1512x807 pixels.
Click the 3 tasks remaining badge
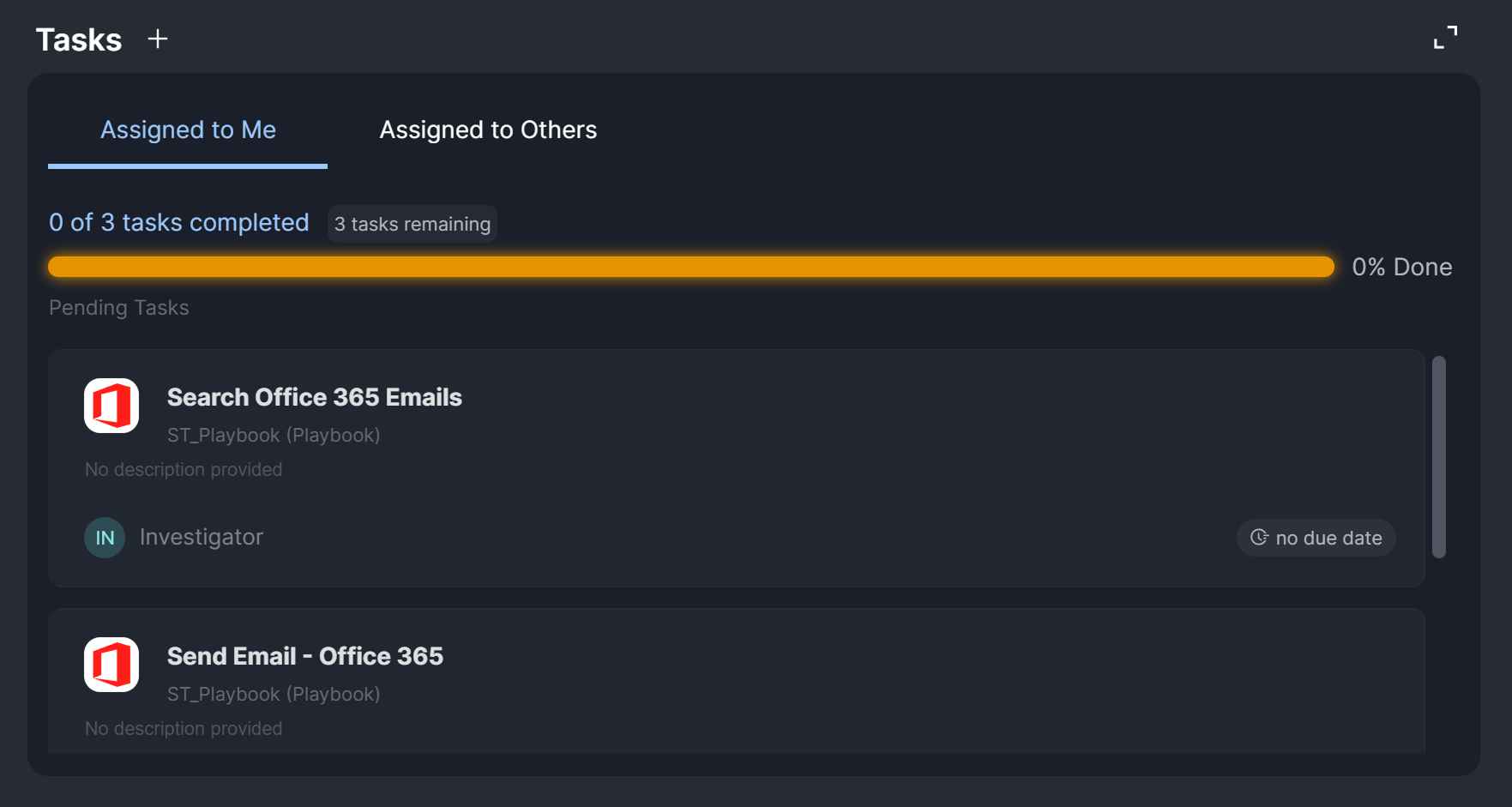coord(412,224)
